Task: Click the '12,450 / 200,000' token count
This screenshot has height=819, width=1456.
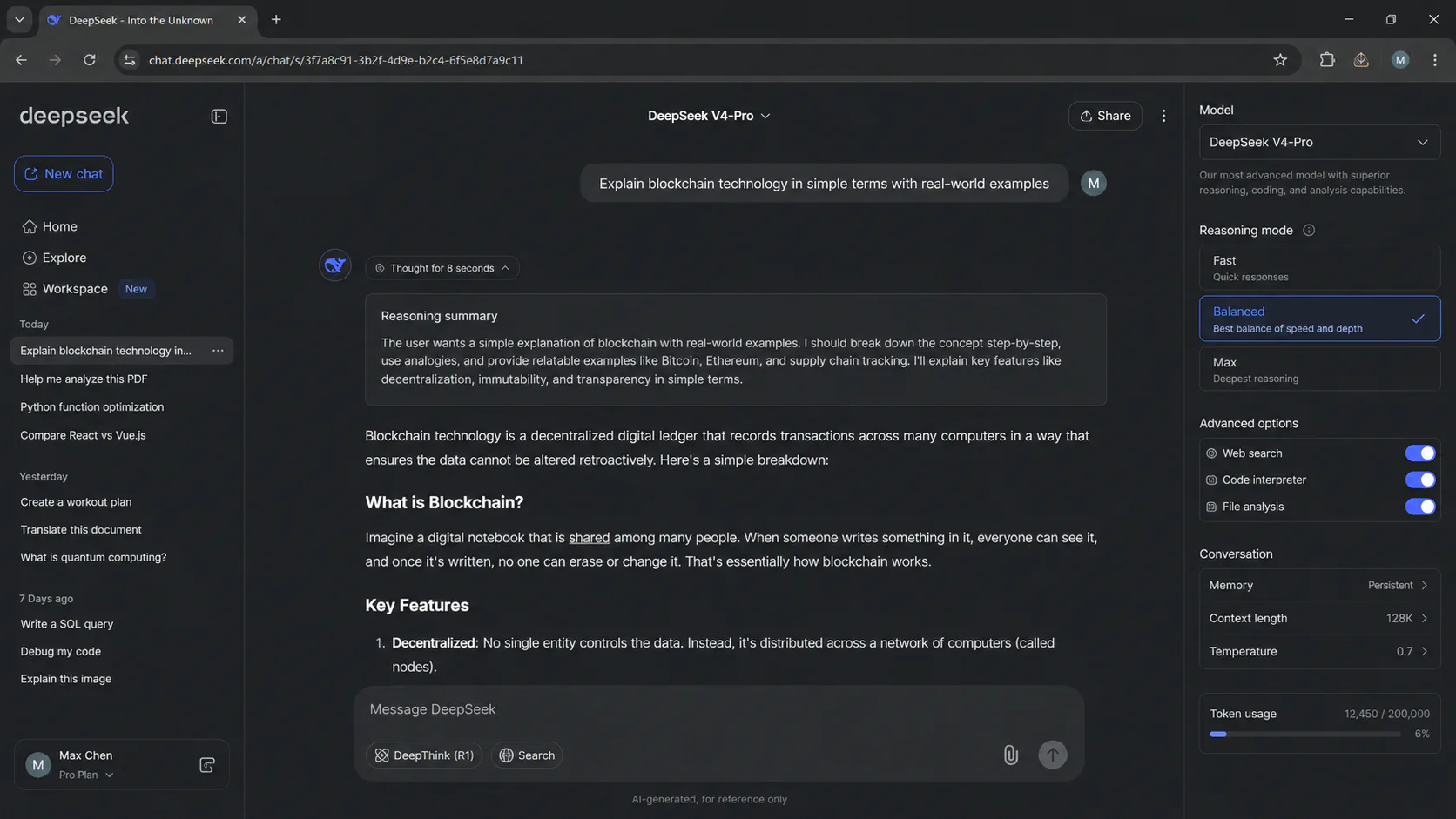Action: pyautogui.click(x=1386, y=714)
